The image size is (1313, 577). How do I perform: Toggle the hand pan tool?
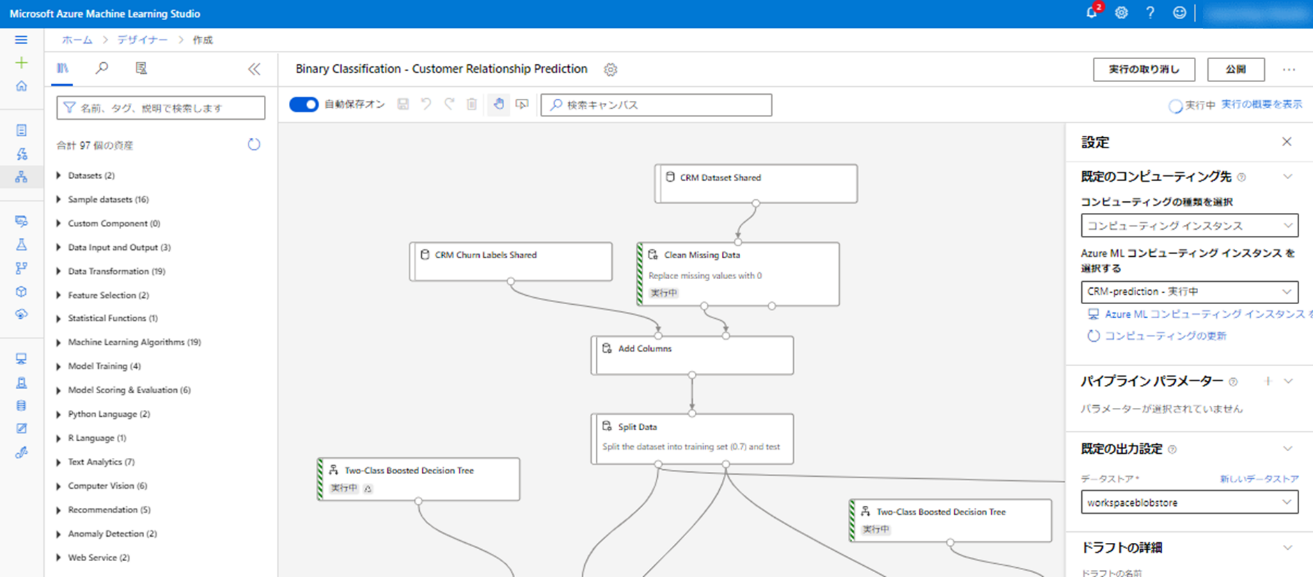(x=498, y=104)
